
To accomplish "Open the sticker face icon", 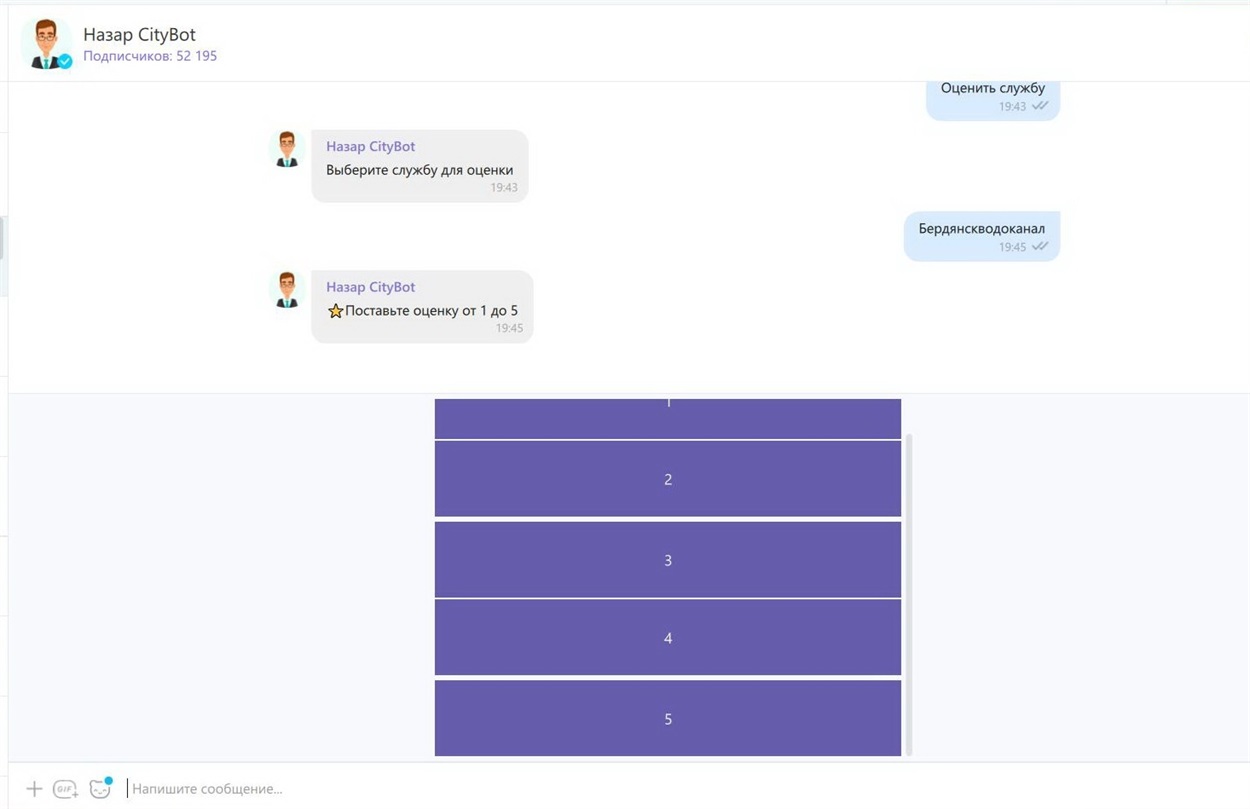I will coord(100,788).
